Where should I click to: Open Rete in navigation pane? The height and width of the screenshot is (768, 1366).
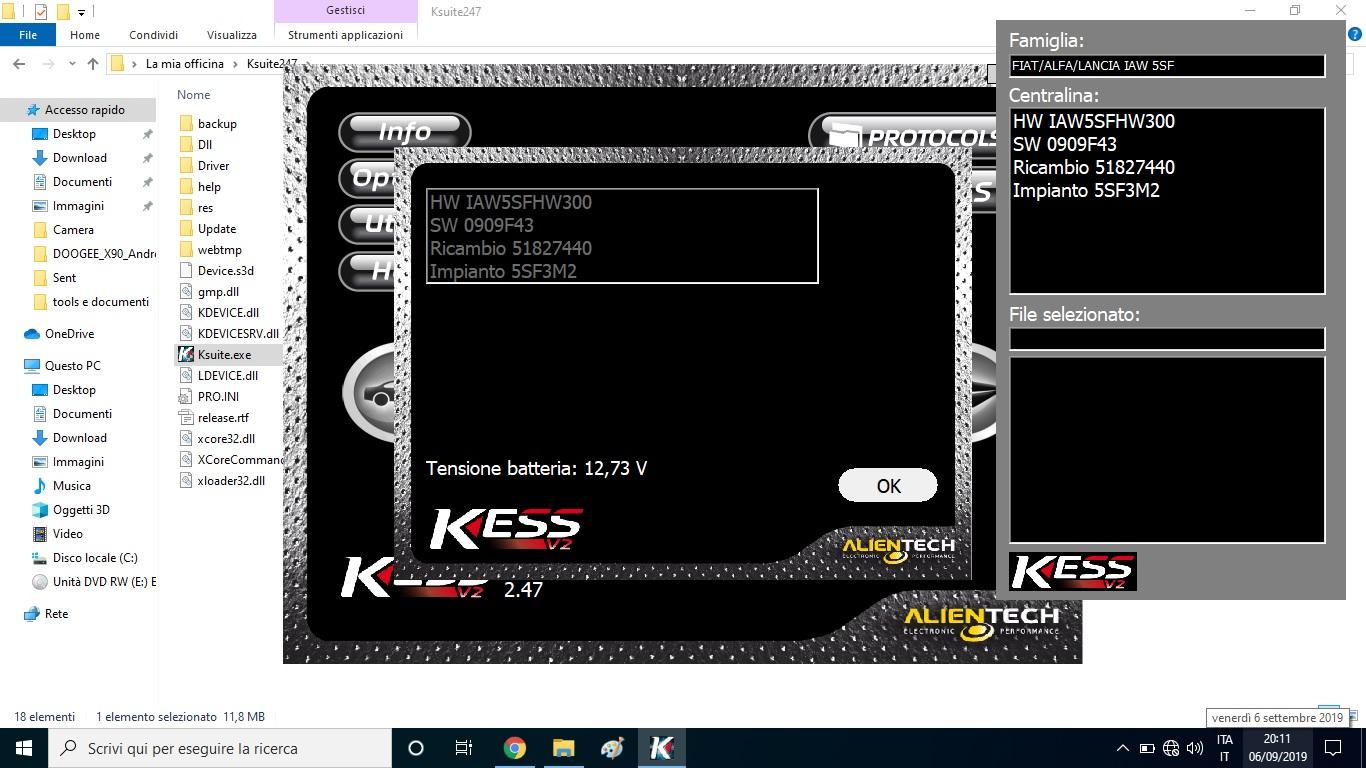56,614
